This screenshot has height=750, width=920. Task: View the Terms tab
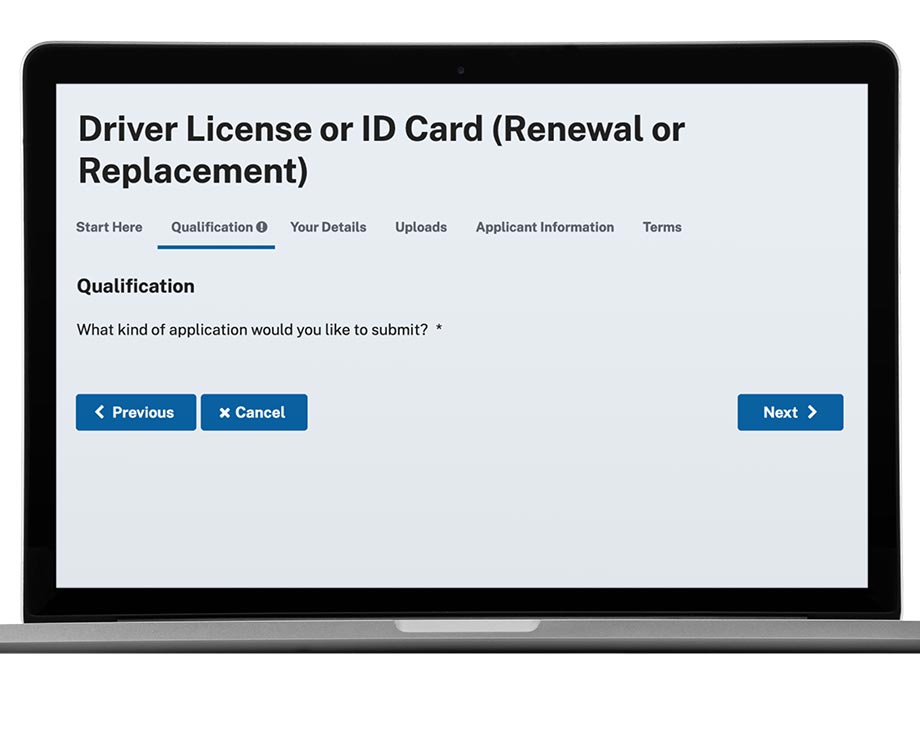click(662, 227)
